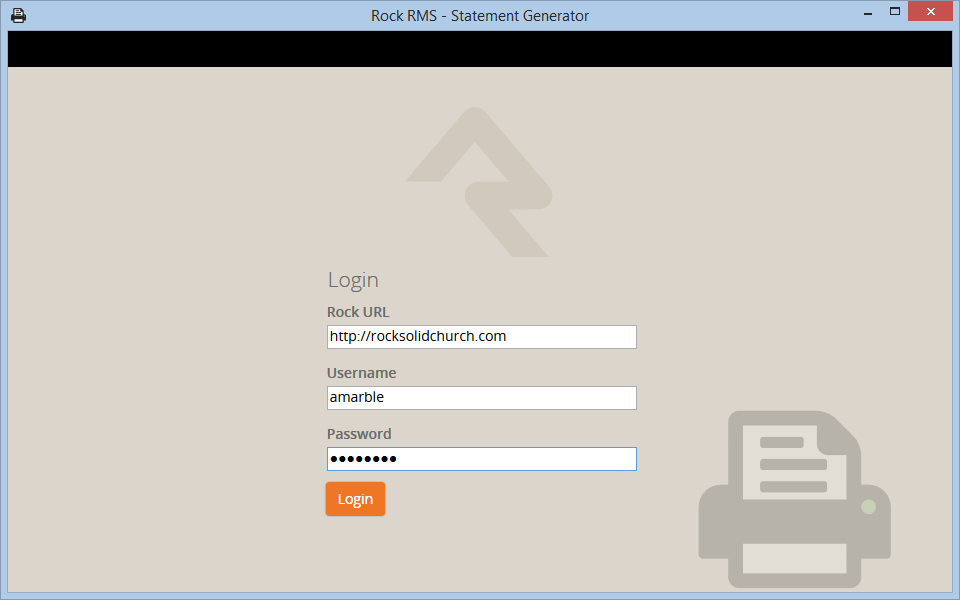Minimize the Statement Generator window

click(866, 13)
